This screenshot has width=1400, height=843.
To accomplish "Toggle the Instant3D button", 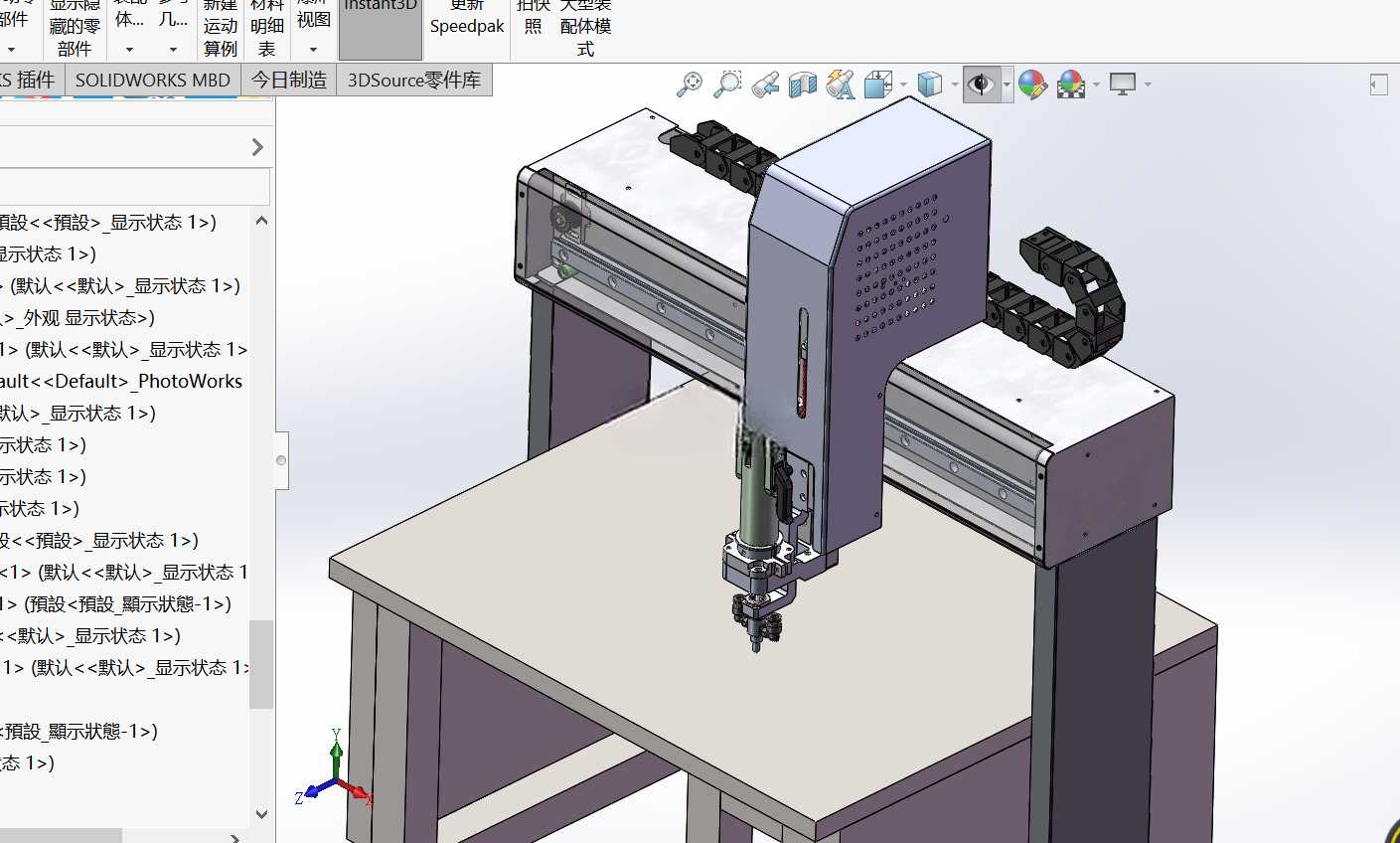I will (381, 29).
